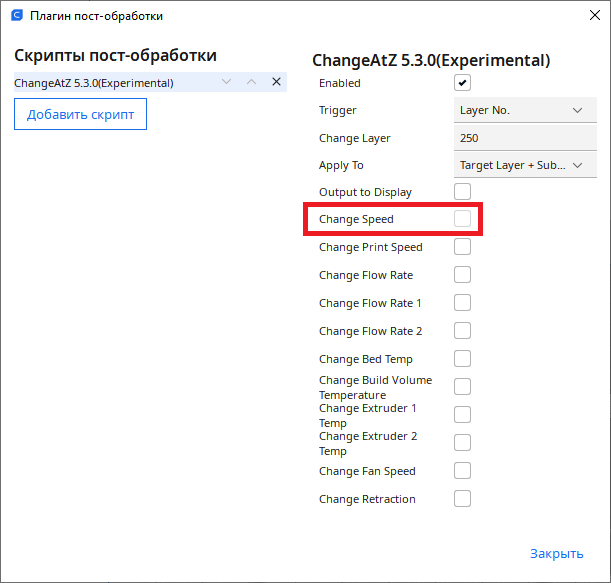Move ChangeAtZ script up in list
611x583 pixels.
251,82
